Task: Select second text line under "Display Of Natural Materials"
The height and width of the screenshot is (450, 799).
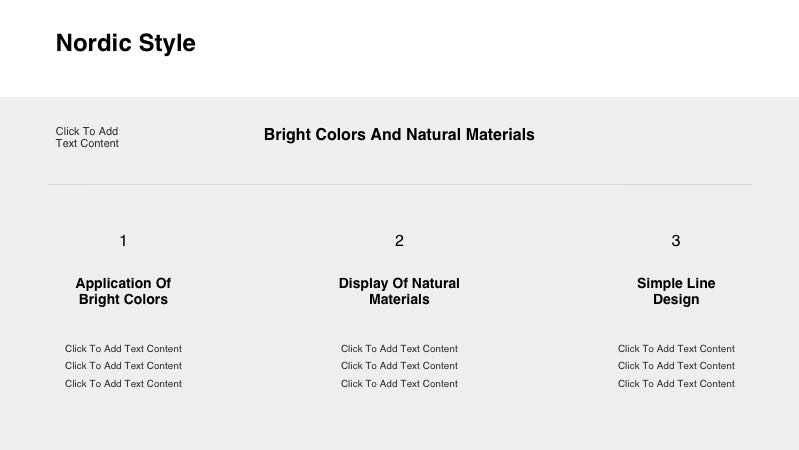Action: pos(399,366)
